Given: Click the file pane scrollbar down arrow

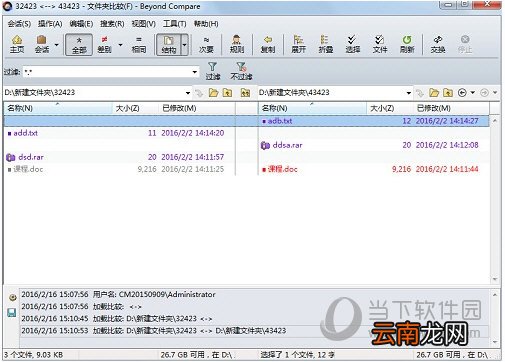Looking at the screenshot, I should click(495, 279).
